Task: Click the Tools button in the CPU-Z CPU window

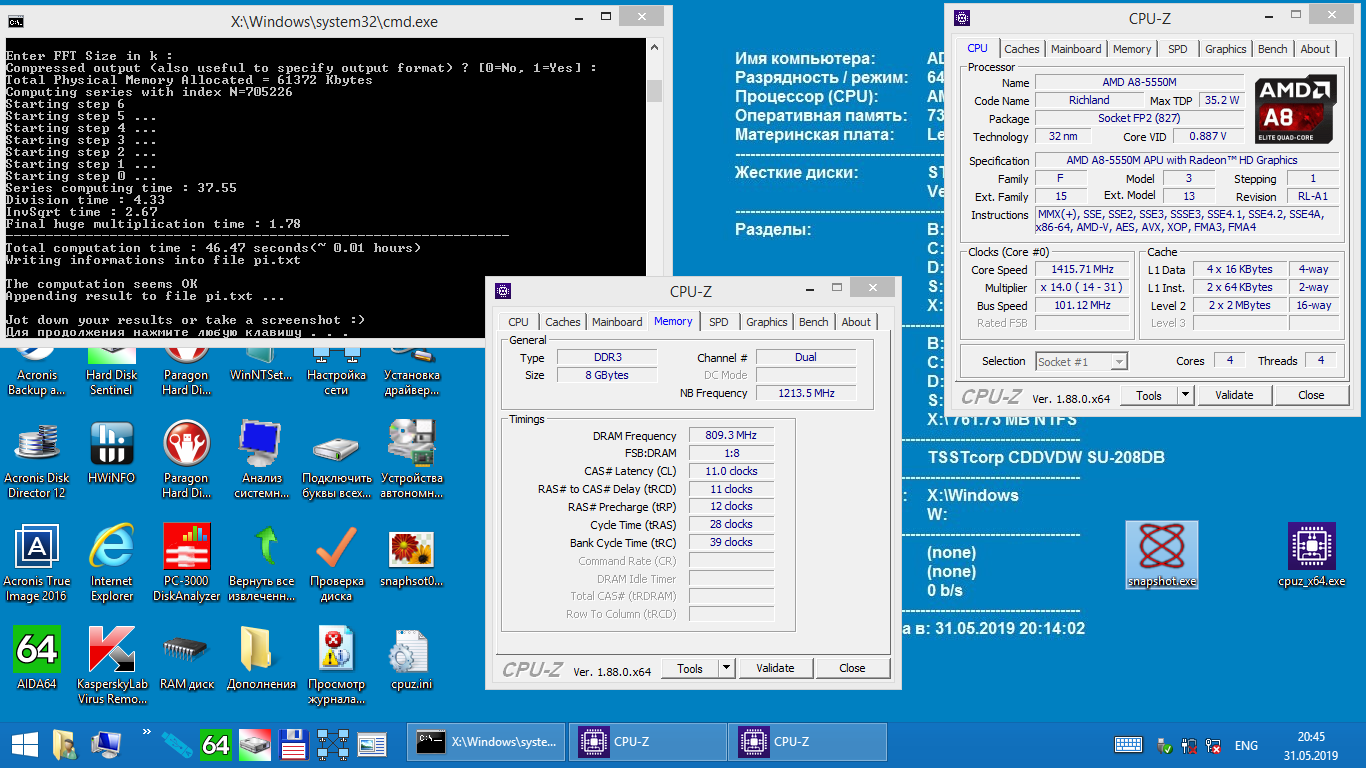Action: point(1149,395)
